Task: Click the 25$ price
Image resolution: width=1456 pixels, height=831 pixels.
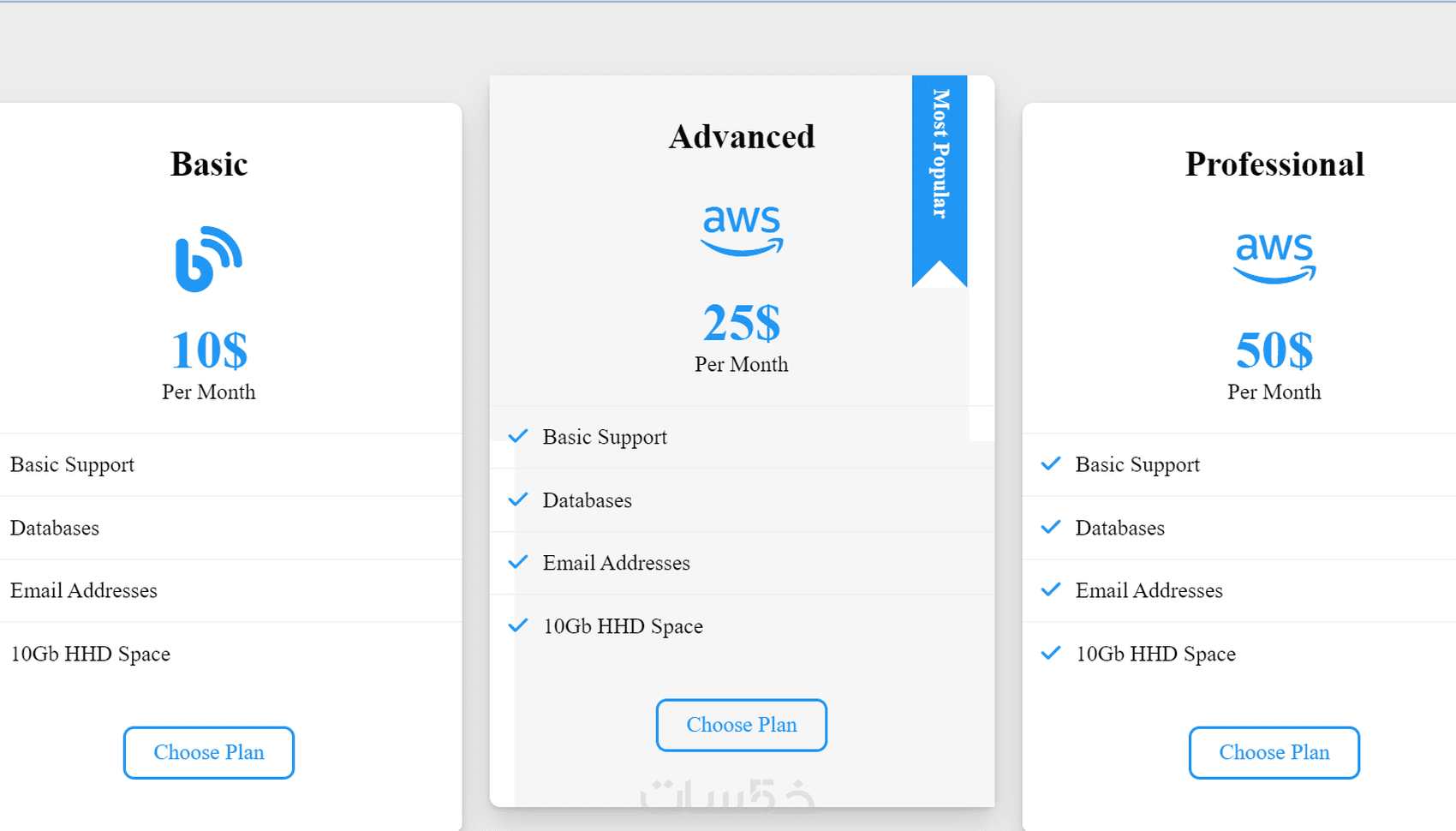Action: click(x=742, y=322)
